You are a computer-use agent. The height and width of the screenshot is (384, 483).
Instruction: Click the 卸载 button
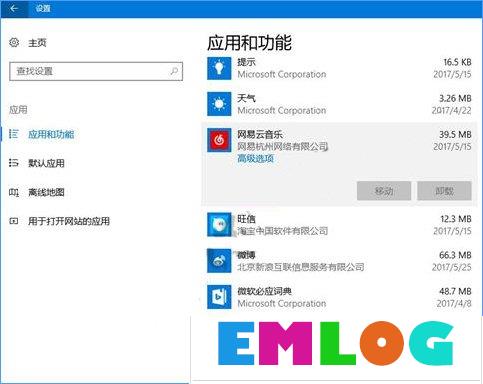(x=444, y=191)
